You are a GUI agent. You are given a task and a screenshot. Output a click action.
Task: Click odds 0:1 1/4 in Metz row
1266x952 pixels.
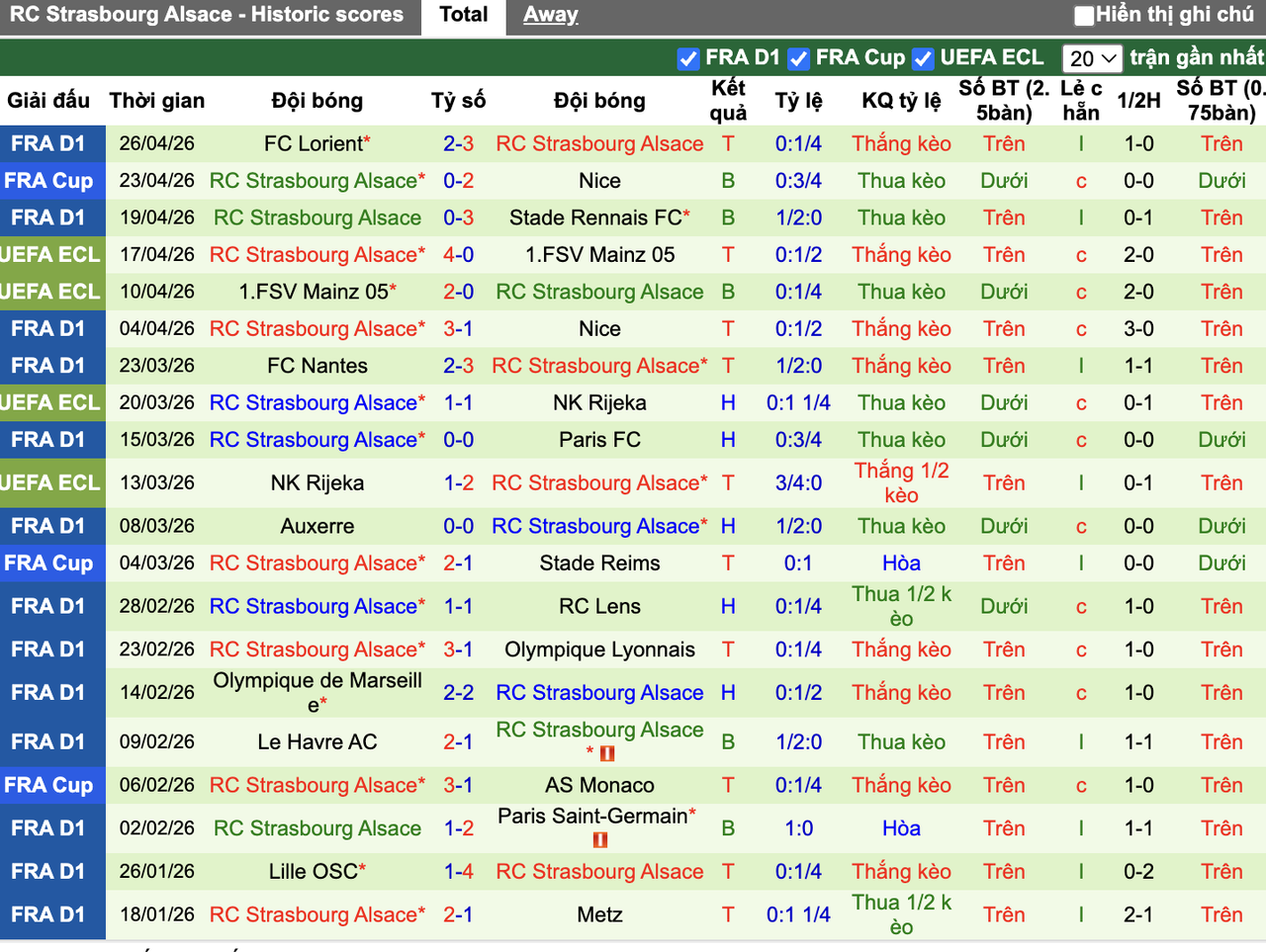pyautogui.click(x=798, y=914)
